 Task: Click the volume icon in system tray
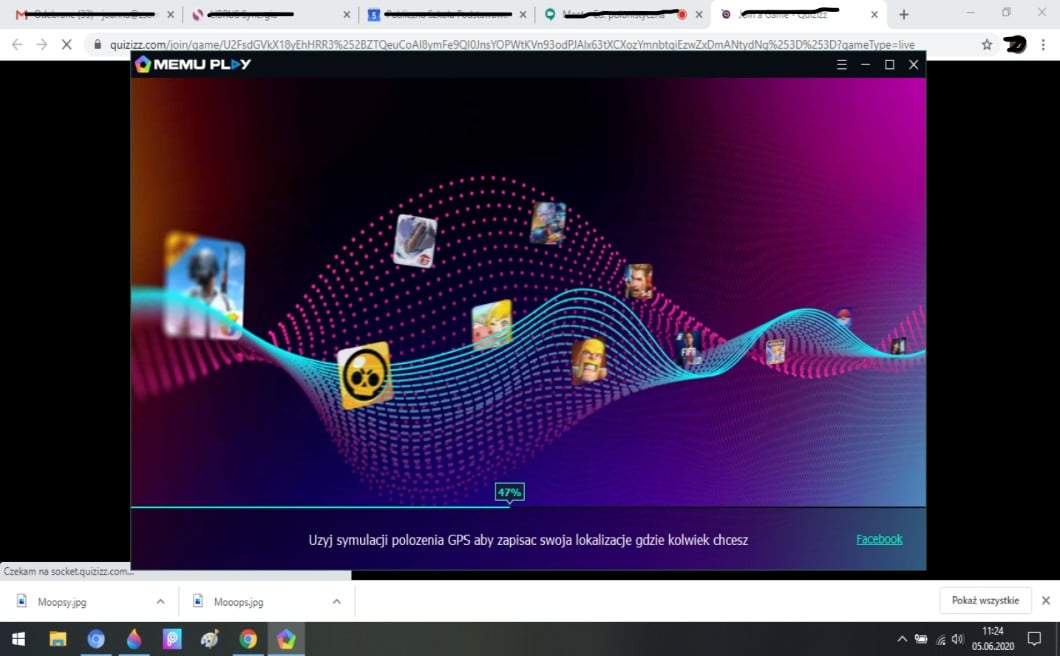(x=957, y=639)
